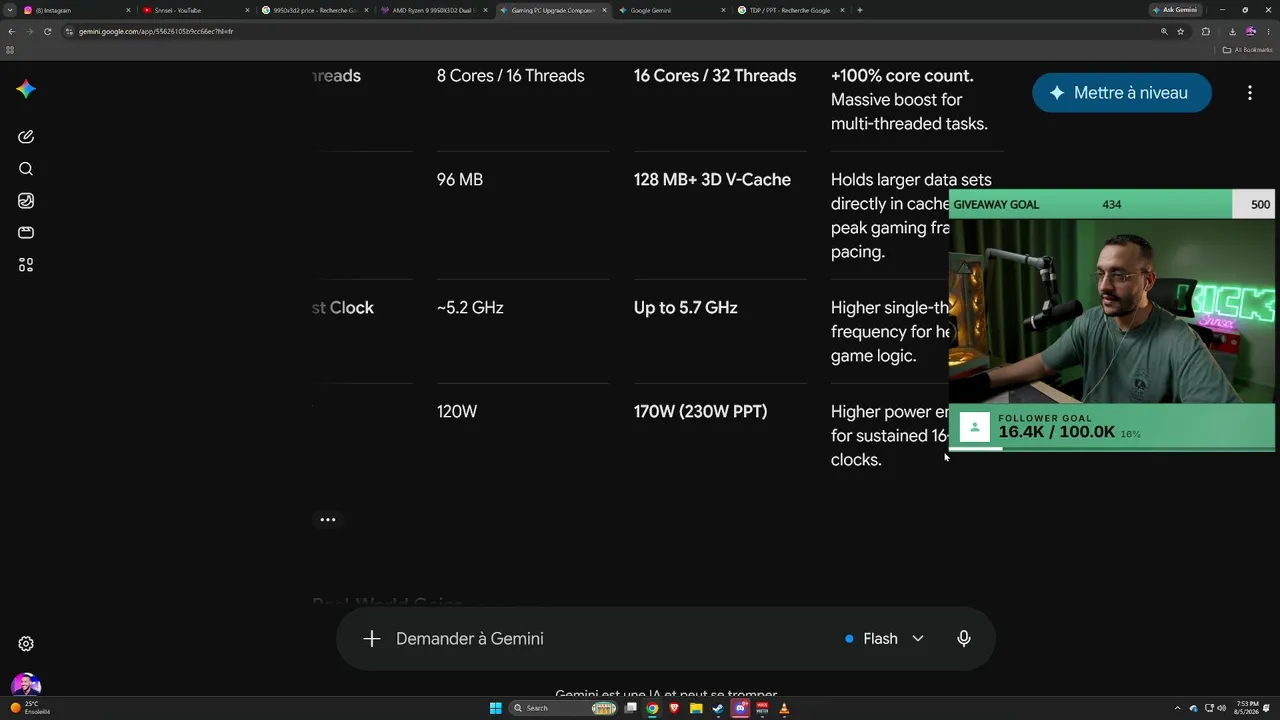Click the Mettre à niveau upgrade button
This screenshot has width=1280, height=720.
1122,93
